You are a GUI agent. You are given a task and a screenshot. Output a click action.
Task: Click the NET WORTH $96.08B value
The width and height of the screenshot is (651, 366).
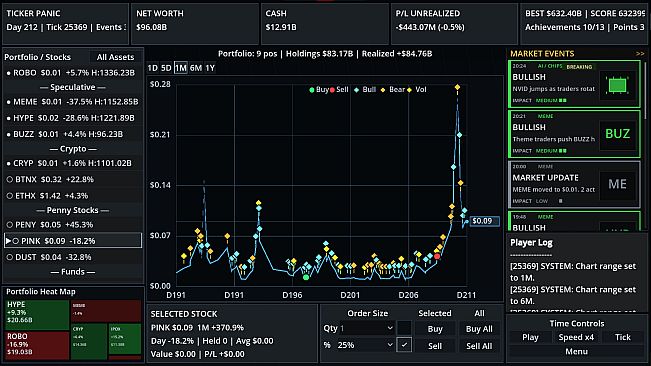(x=152, y=27)
